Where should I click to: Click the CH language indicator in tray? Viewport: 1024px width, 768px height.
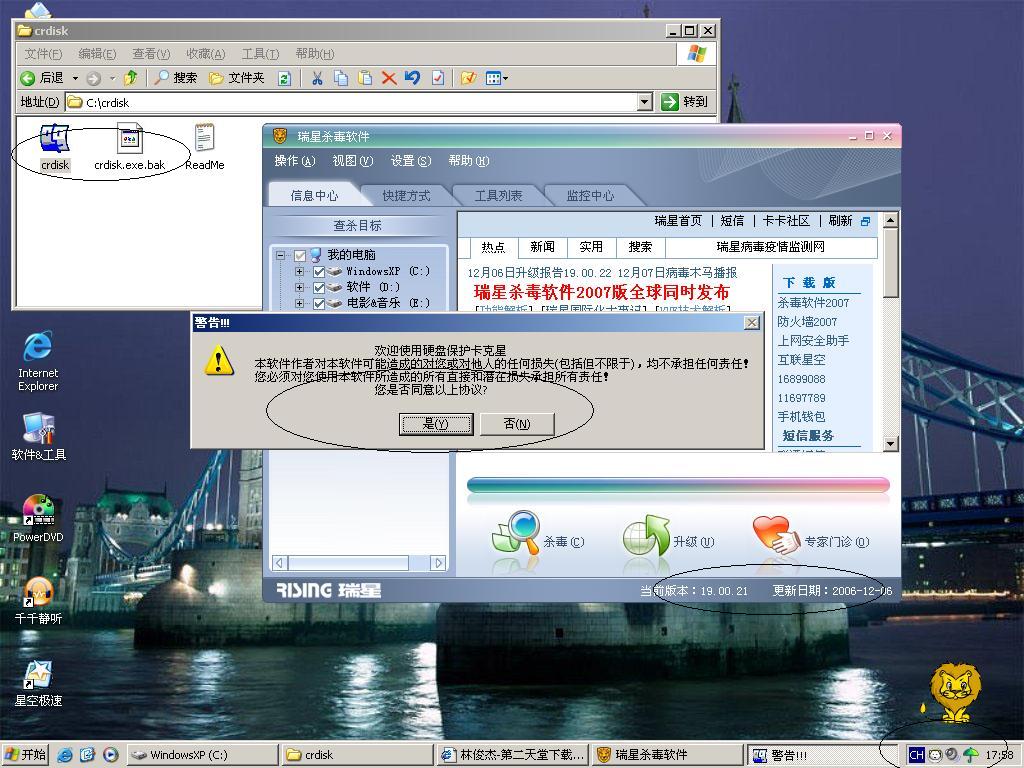[916, 755]
